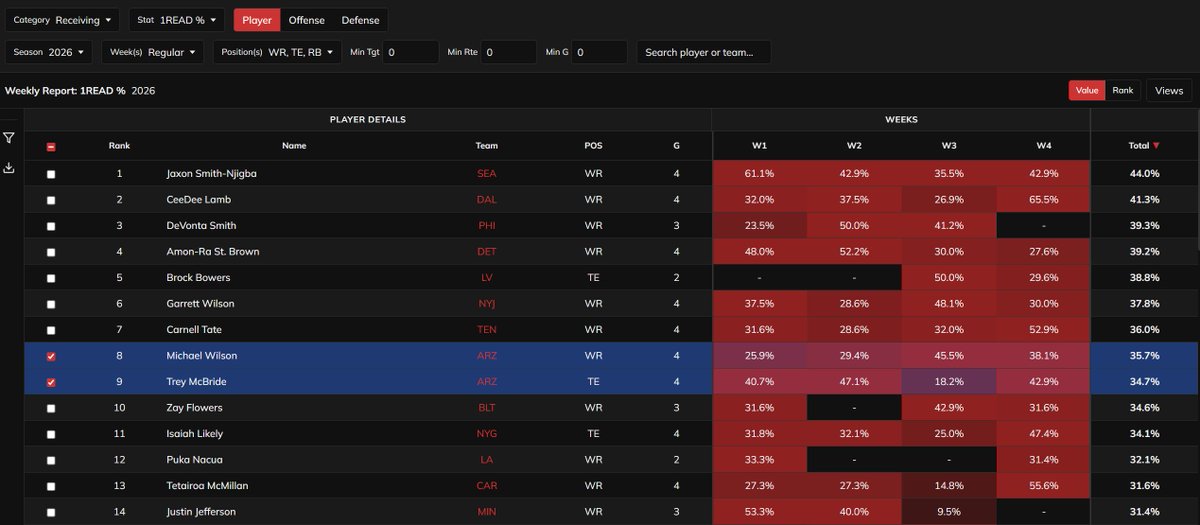Uncheck the Trey McBride row checkbox
Image resolution: width=1200 pixels, height=525 pixels.
(51, 382)
